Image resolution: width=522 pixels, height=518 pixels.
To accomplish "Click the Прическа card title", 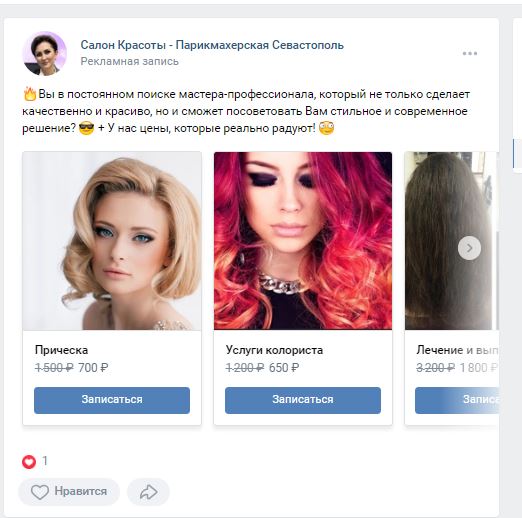I will click(62, 350).
